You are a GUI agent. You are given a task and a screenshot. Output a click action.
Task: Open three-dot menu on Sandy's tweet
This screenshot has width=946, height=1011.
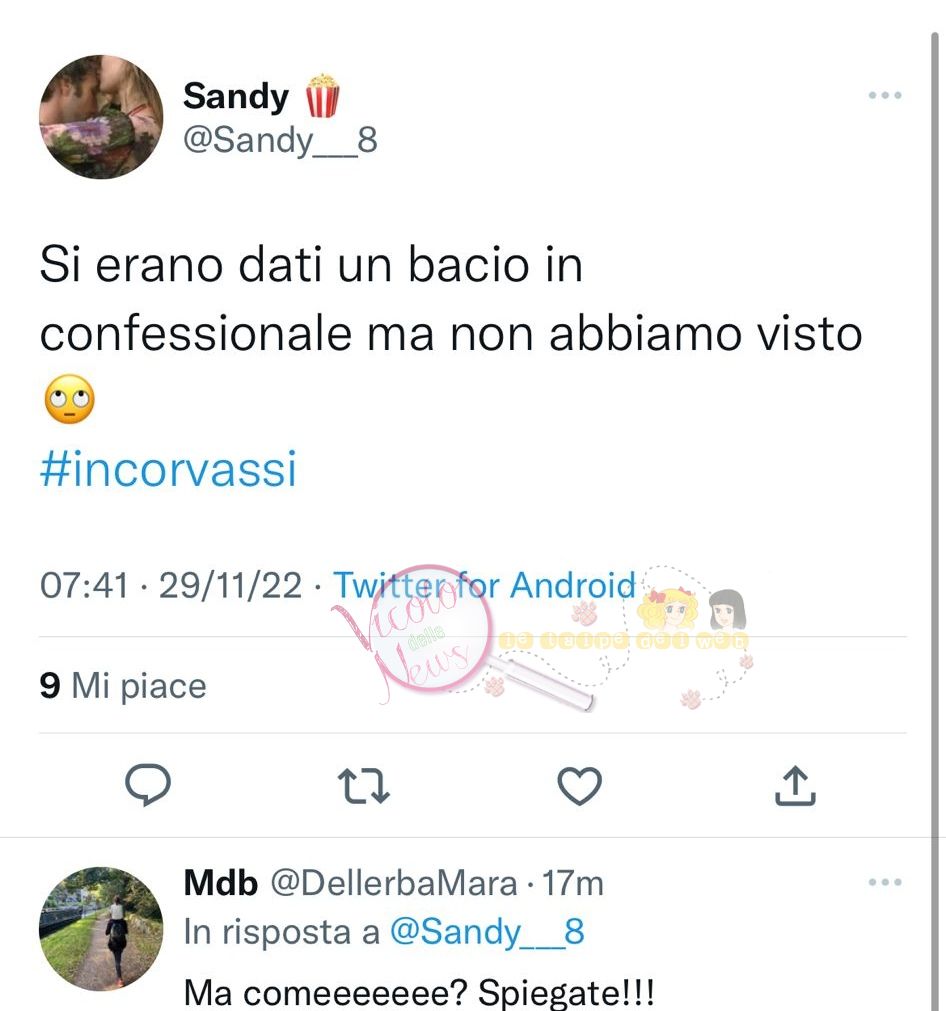885,95
